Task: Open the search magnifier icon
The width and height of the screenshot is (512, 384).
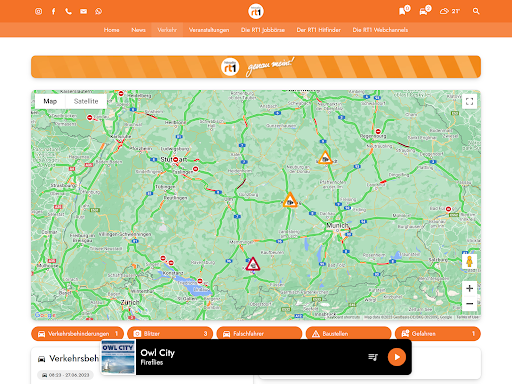Action: [x=476, y=11]
